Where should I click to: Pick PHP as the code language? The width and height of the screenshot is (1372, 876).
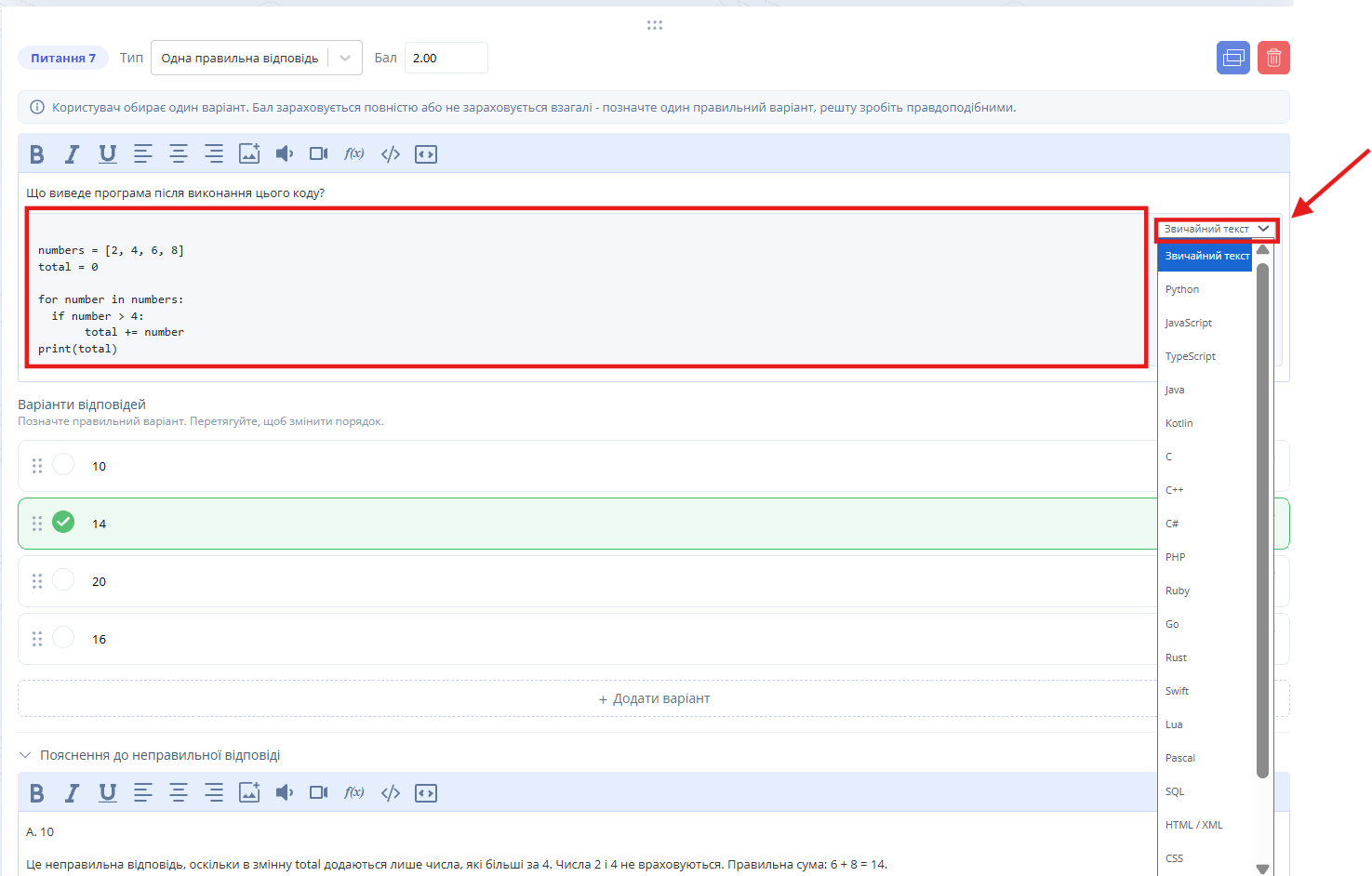(x=1205, y=557)
